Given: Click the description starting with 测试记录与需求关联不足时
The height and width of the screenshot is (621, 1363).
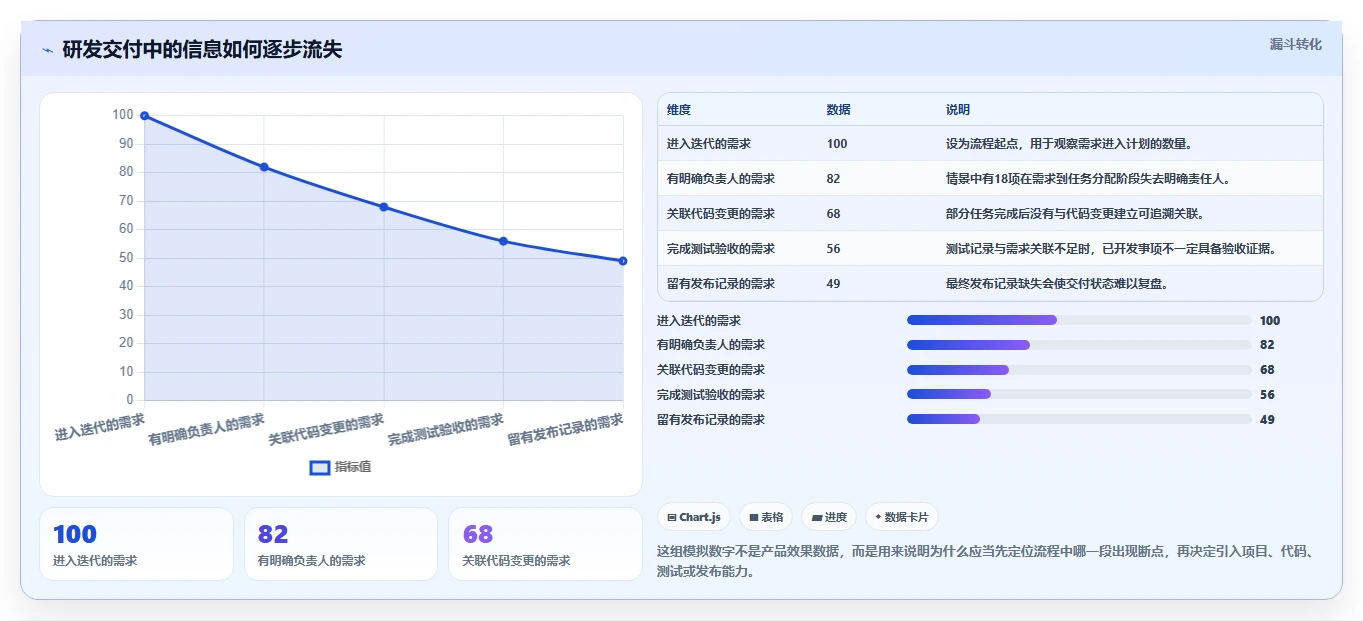Looking at the screenshot, I should (1113, 249).
